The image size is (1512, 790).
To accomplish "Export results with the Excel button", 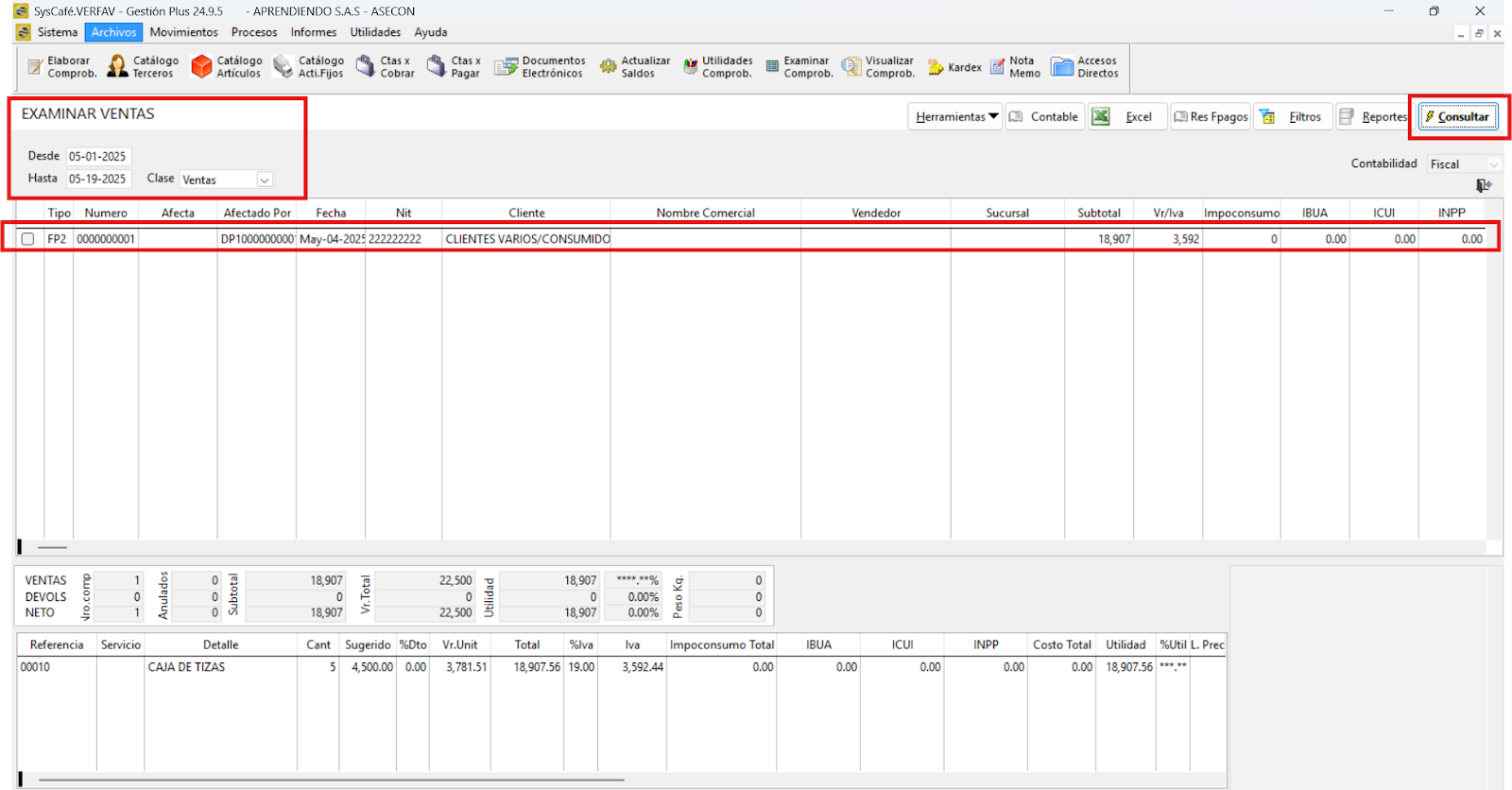I will coord(1127,117).
